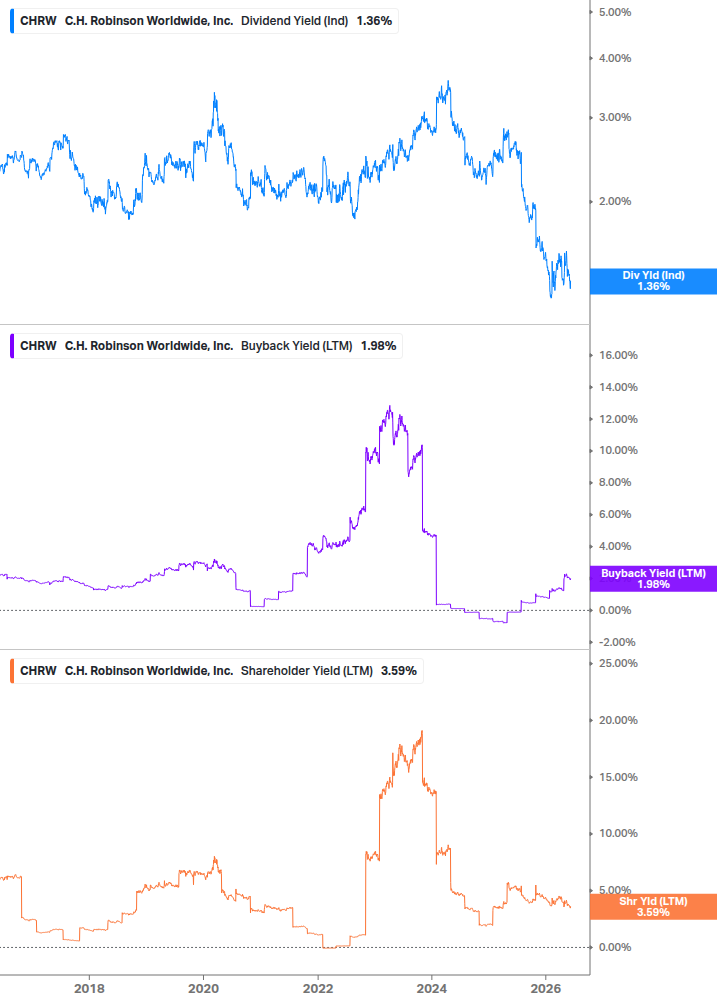
Task: Click the 2024 label on the time axis
Action: click(432, 989)
